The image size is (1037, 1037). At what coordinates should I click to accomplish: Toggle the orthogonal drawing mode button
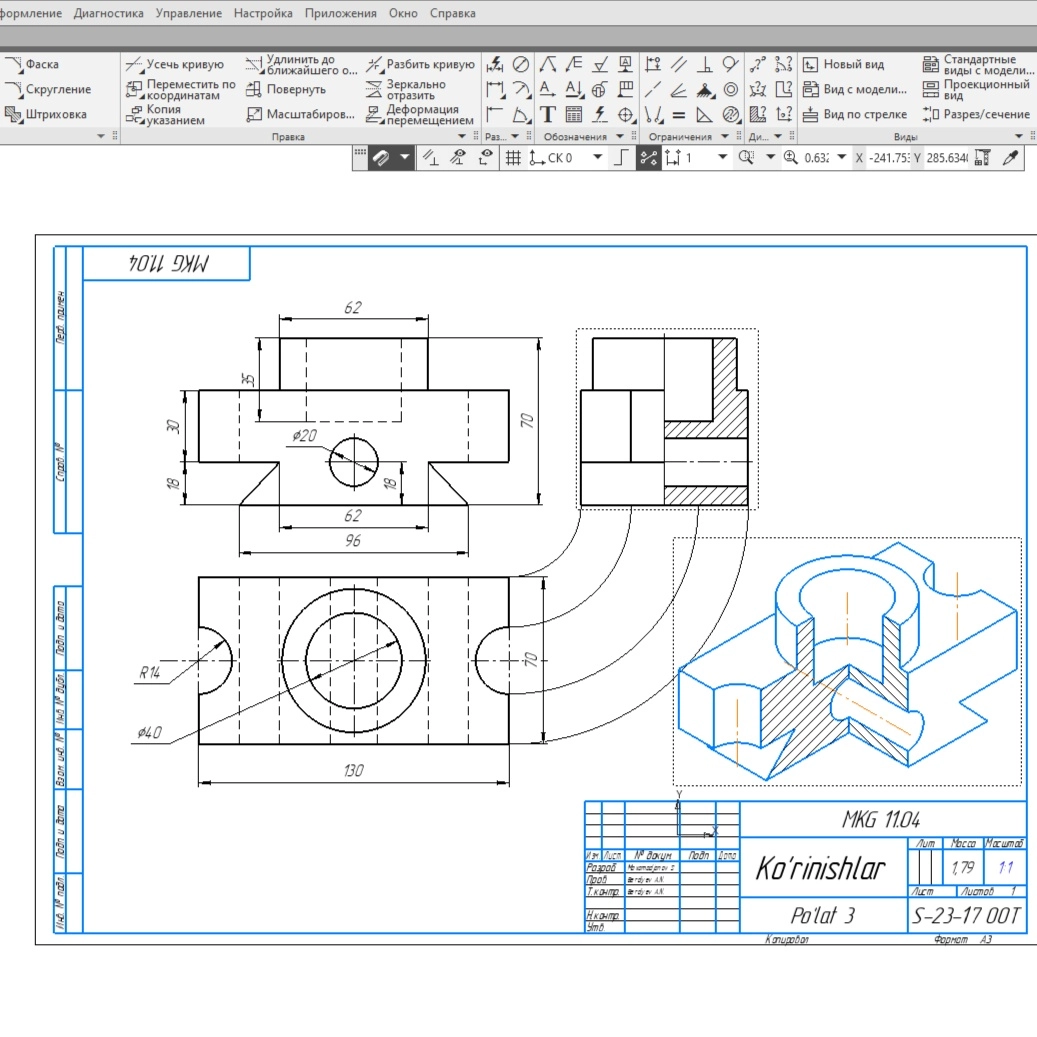tap(620, 158)
